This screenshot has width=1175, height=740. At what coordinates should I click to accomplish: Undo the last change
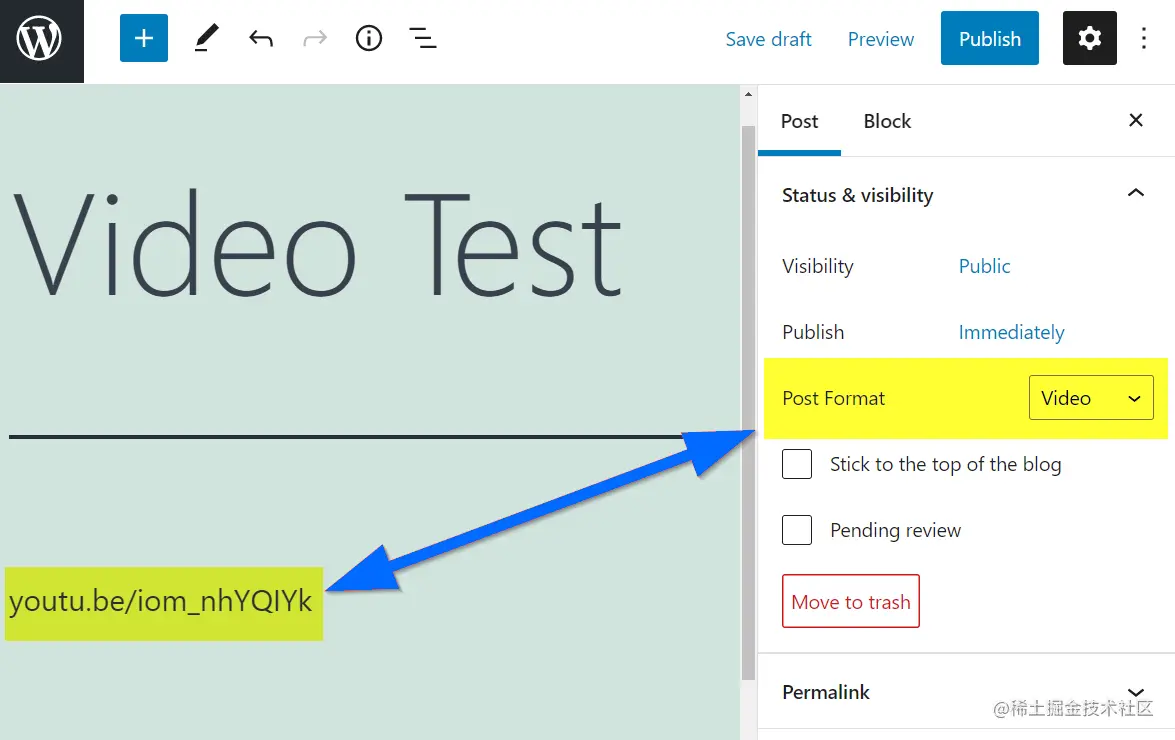pos(261,38)
